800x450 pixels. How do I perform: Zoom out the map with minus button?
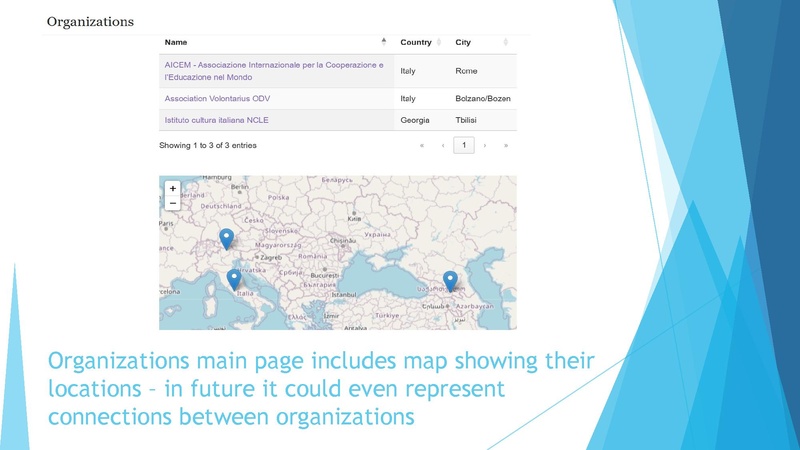coord(173,203)
